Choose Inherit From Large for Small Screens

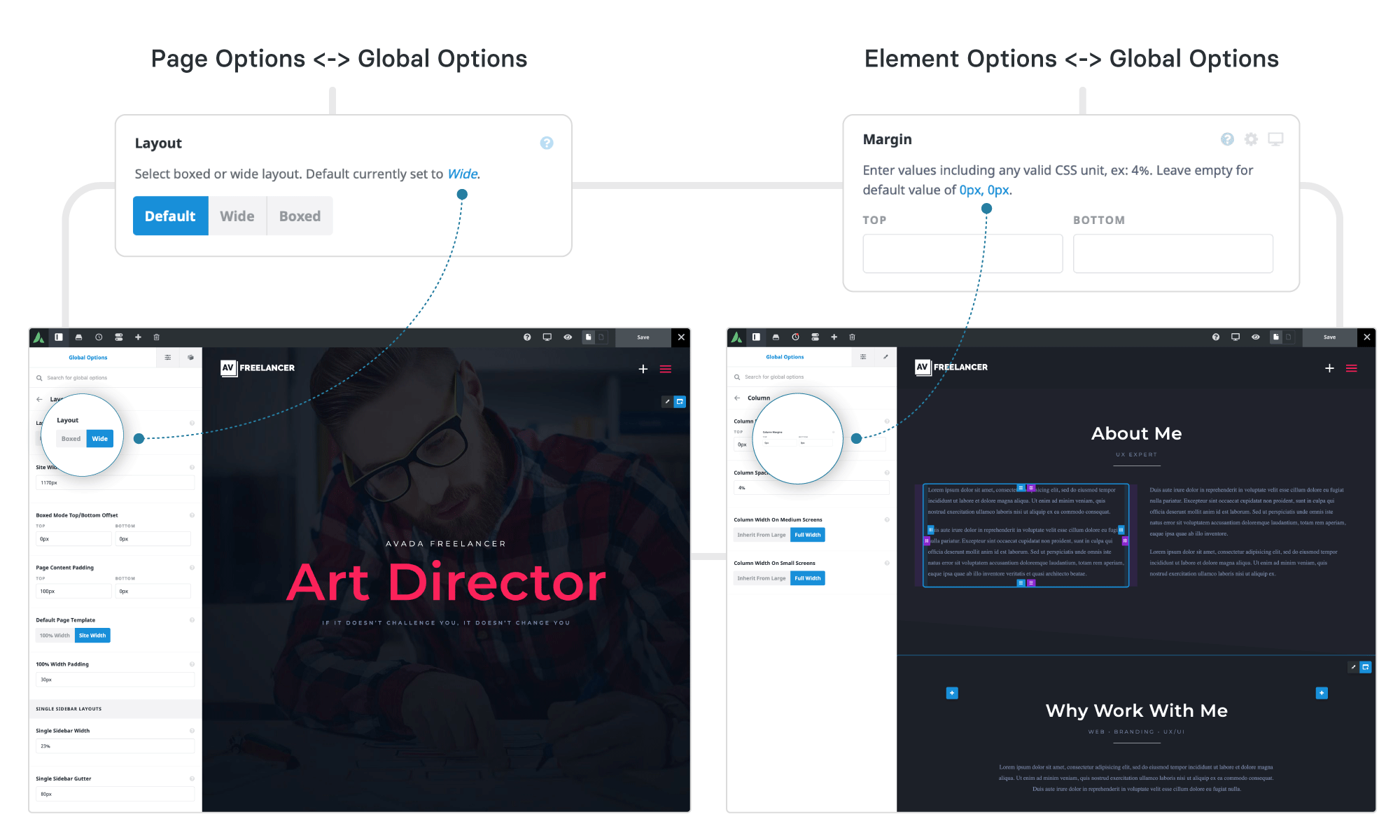coord(761,578)
